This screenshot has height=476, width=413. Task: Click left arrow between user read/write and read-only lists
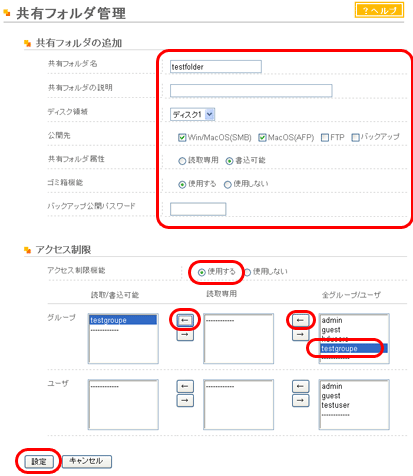185,386
